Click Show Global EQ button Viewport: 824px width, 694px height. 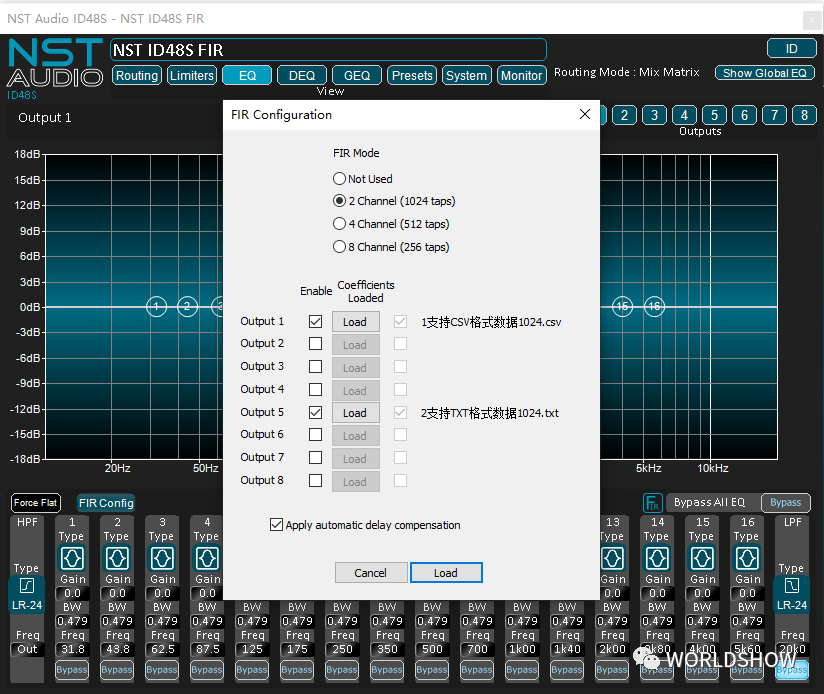coord(765,73)
